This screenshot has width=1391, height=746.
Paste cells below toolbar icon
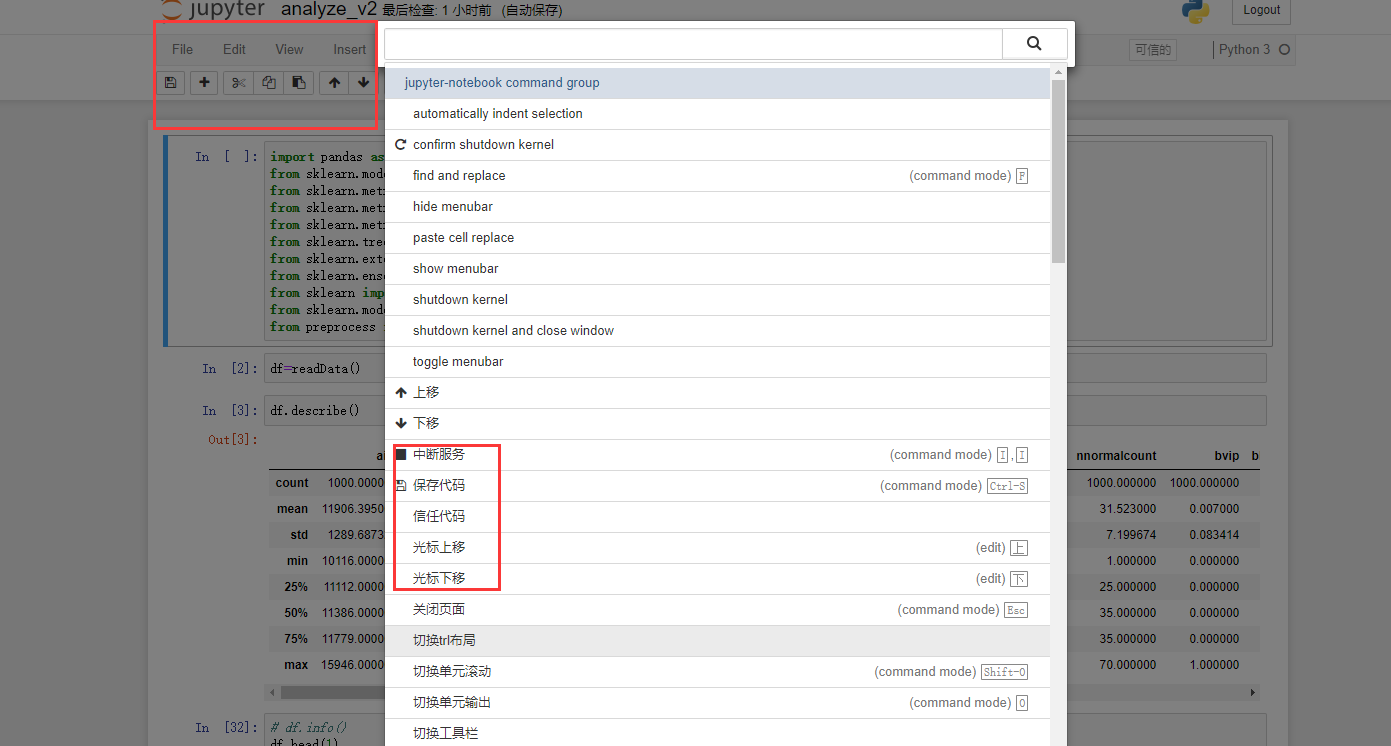coord(298,83)
